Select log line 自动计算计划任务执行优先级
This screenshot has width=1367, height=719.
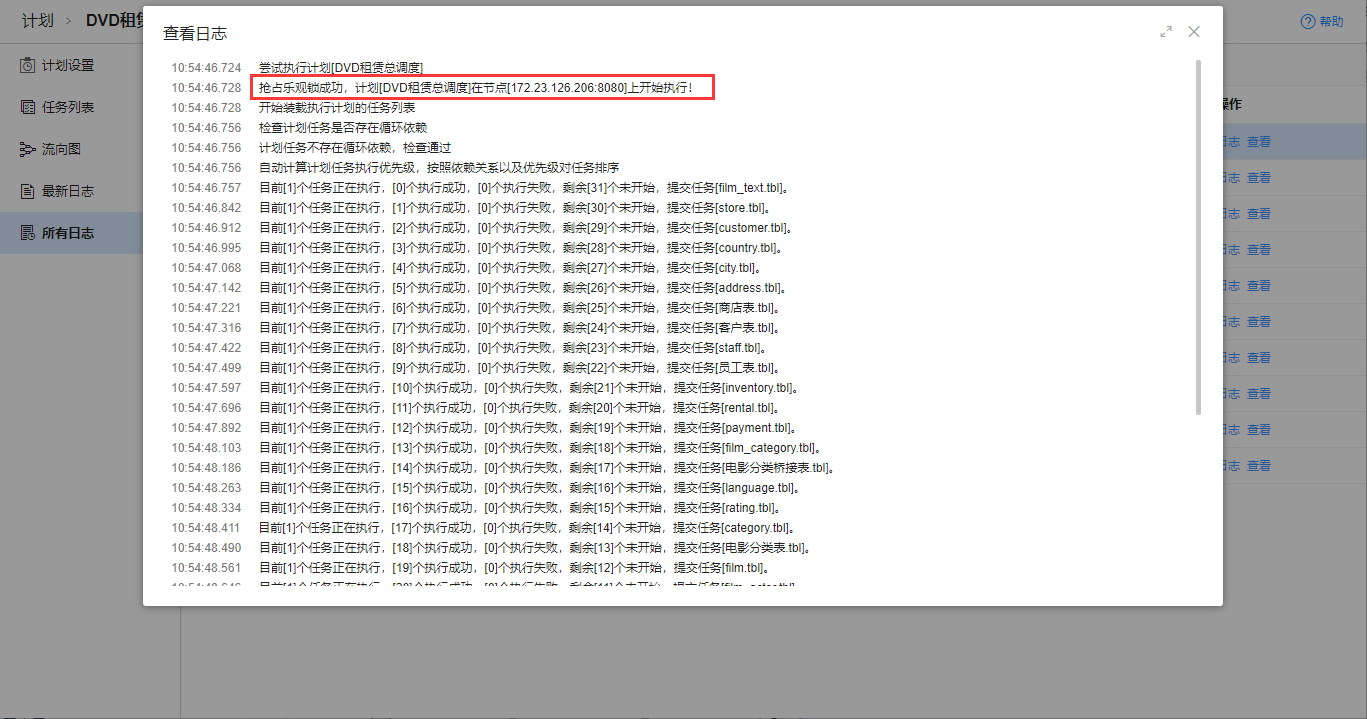click(439, 168)
